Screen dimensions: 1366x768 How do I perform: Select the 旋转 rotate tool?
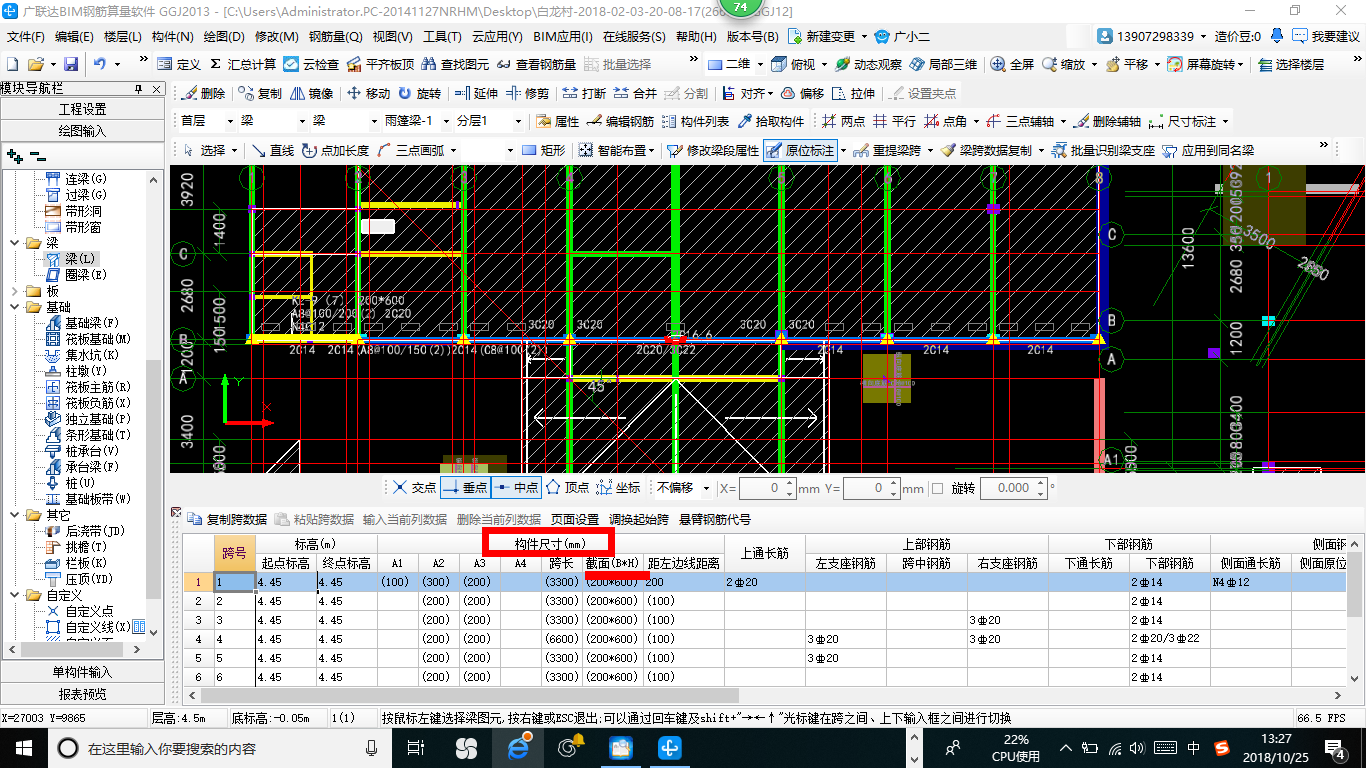pyautogui.click(x=419, y=93)
